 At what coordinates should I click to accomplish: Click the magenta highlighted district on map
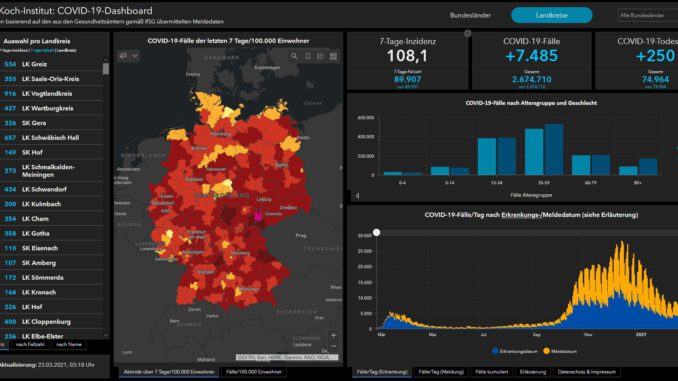tap(259, 216)
